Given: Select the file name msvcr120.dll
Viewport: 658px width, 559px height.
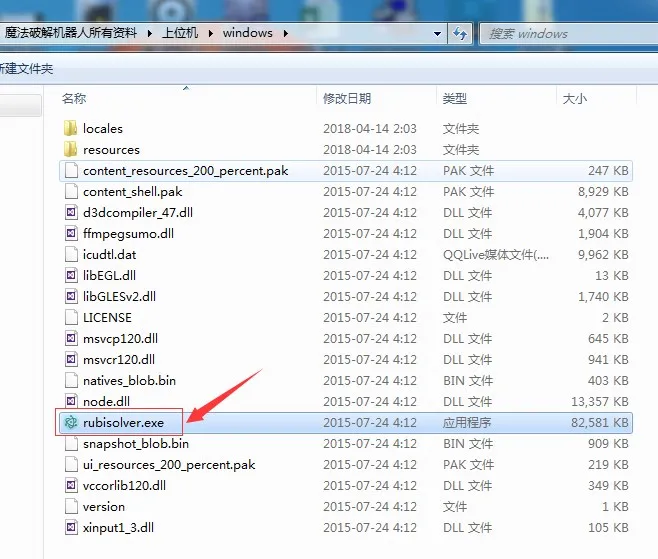Looking at the screenshot, I should click(119, 359).
